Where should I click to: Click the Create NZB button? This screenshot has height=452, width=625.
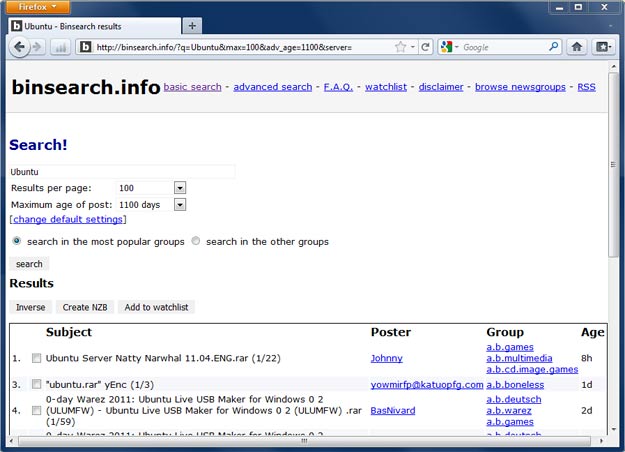click(x=85, y=307)
